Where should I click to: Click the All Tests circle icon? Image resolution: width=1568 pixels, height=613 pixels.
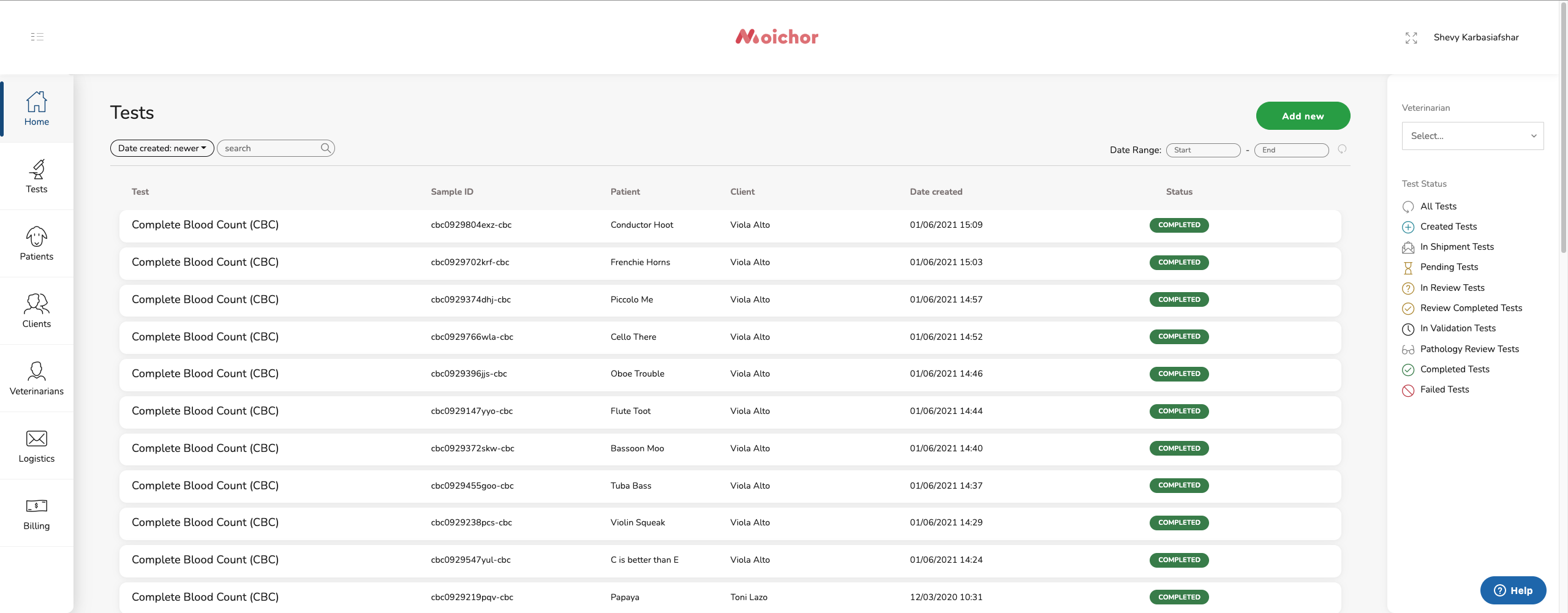click(1408, 207)
